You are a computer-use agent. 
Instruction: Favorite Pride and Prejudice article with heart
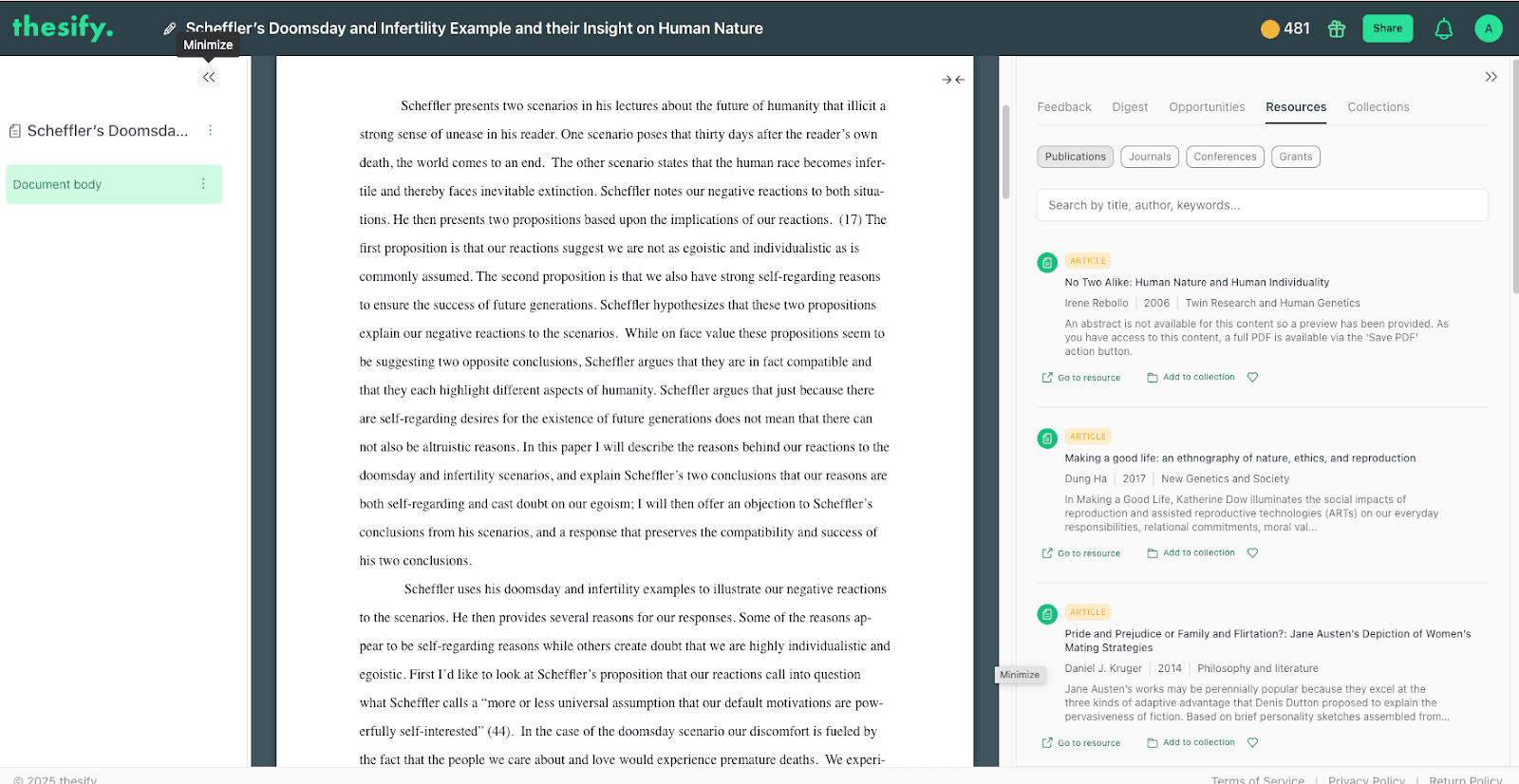(1252, 743)
